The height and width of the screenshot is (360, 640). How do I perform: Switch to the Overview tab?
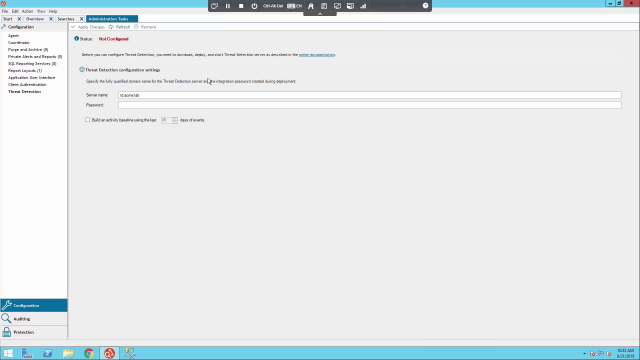point(35,19)
